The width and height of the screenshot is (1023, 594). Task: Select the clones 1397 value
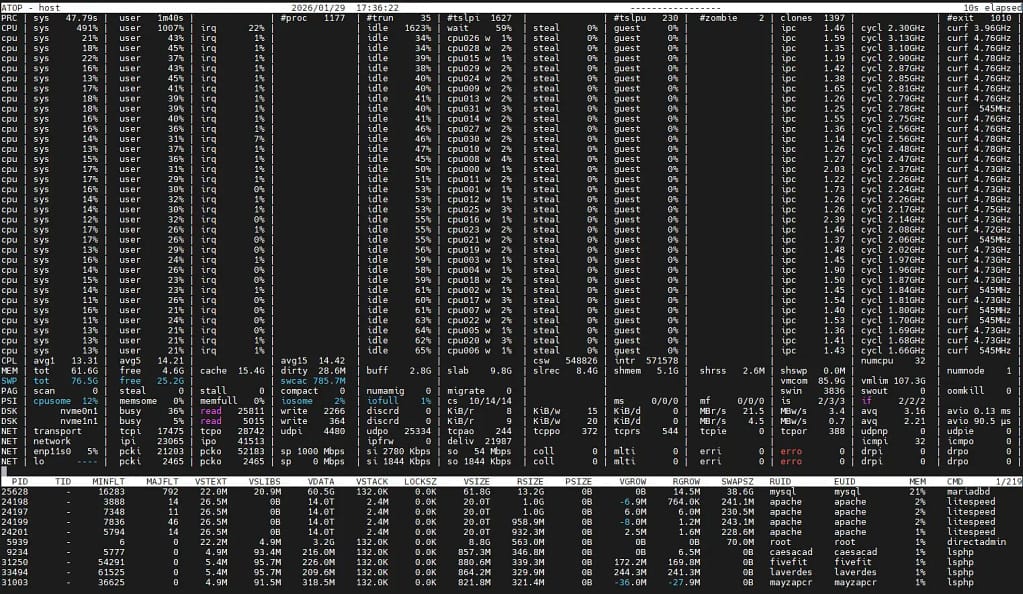[x=812, y=18]
